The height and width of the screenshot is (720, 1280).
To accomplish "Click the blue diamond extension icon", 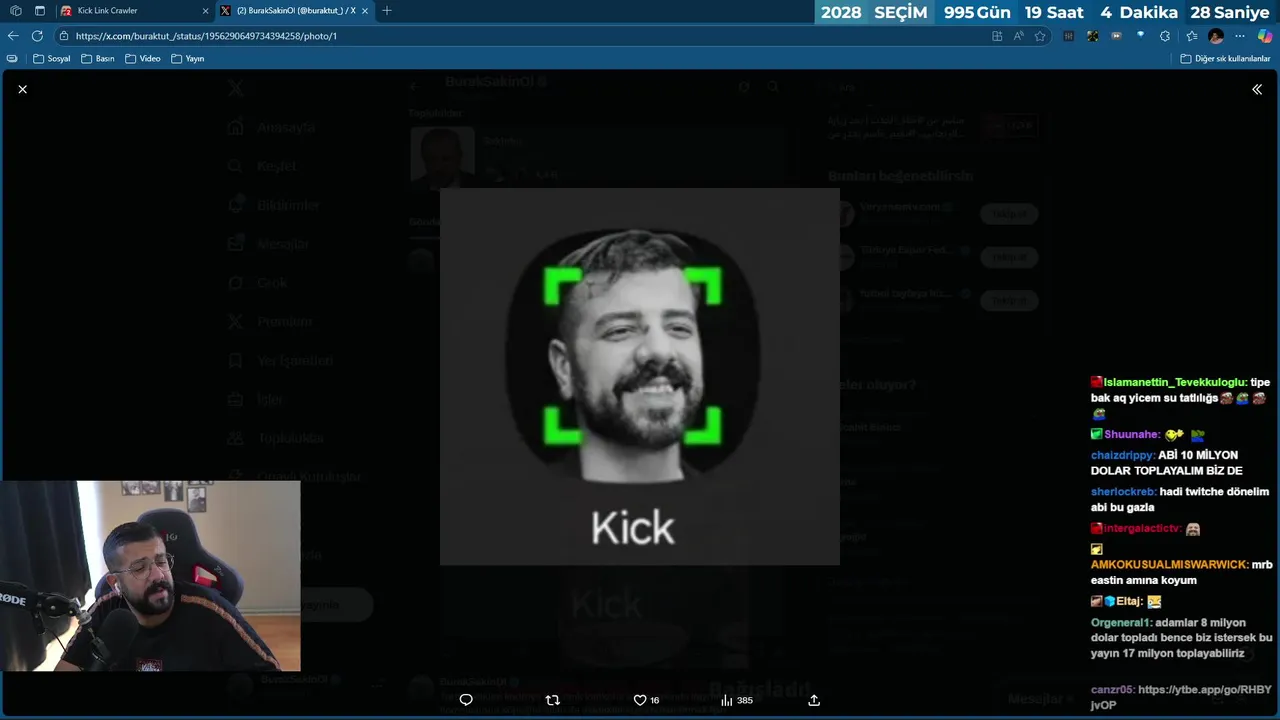I will pyautogui.click(x=1140, y=36).
